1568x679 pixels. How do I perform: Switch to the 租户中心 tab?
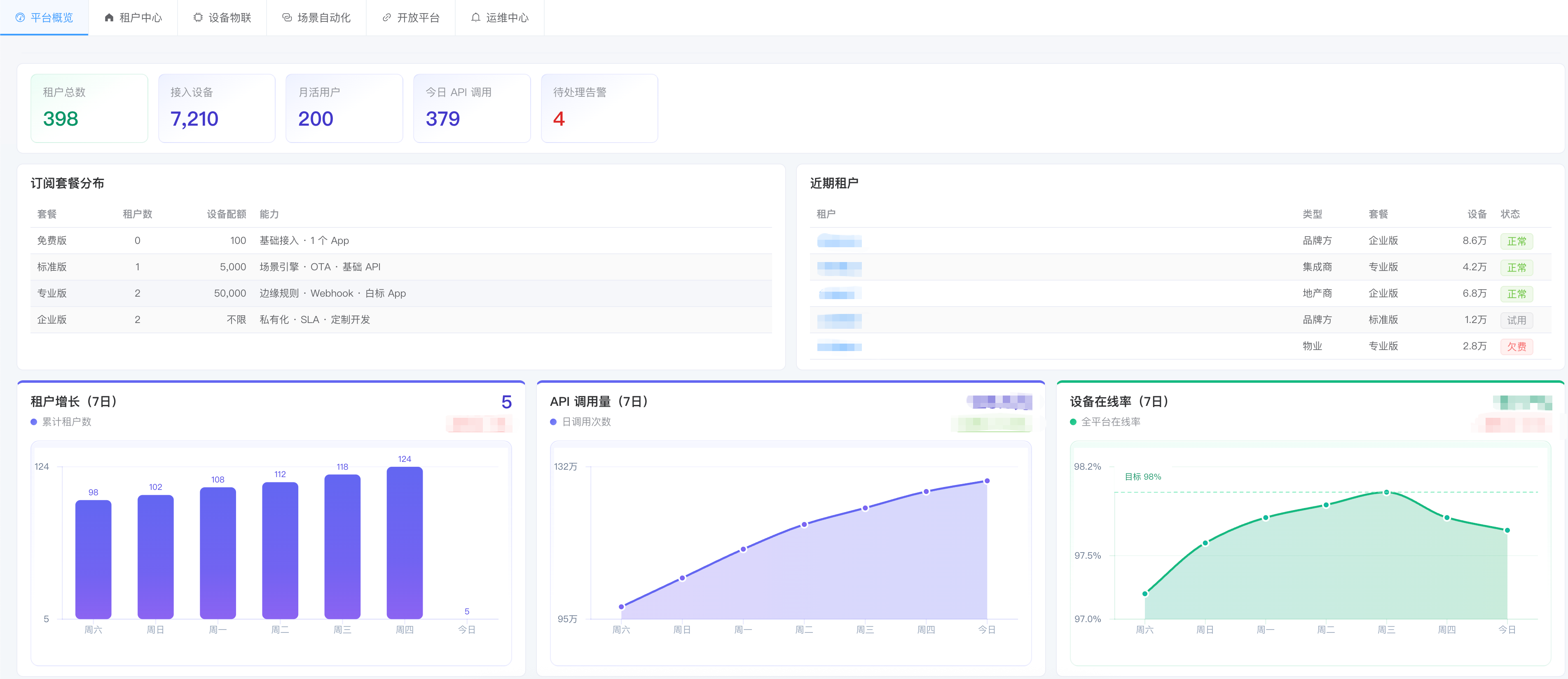(133, 18)
